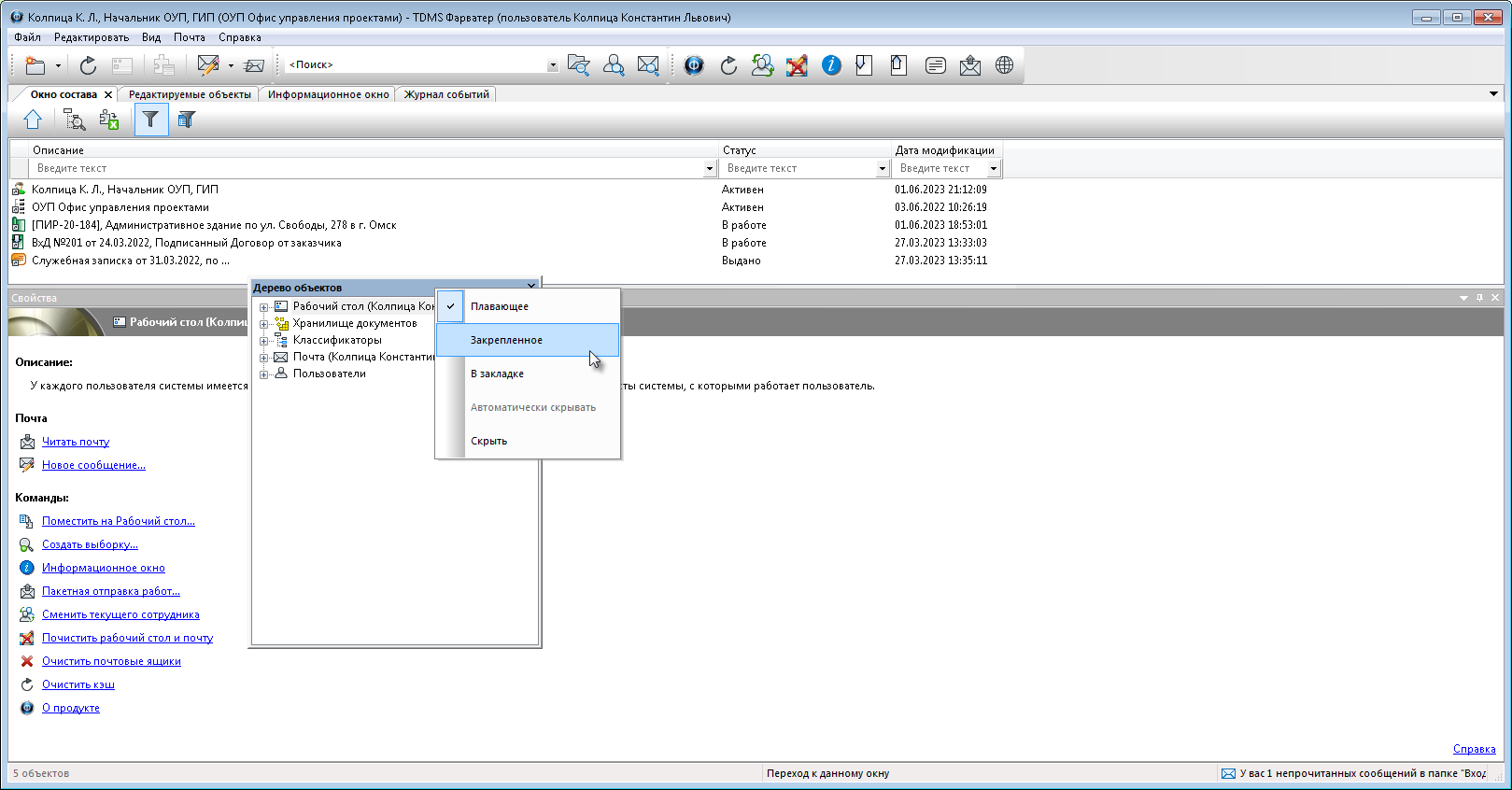Click 'Сменить текущего сотрудника' link

[120, 614]
